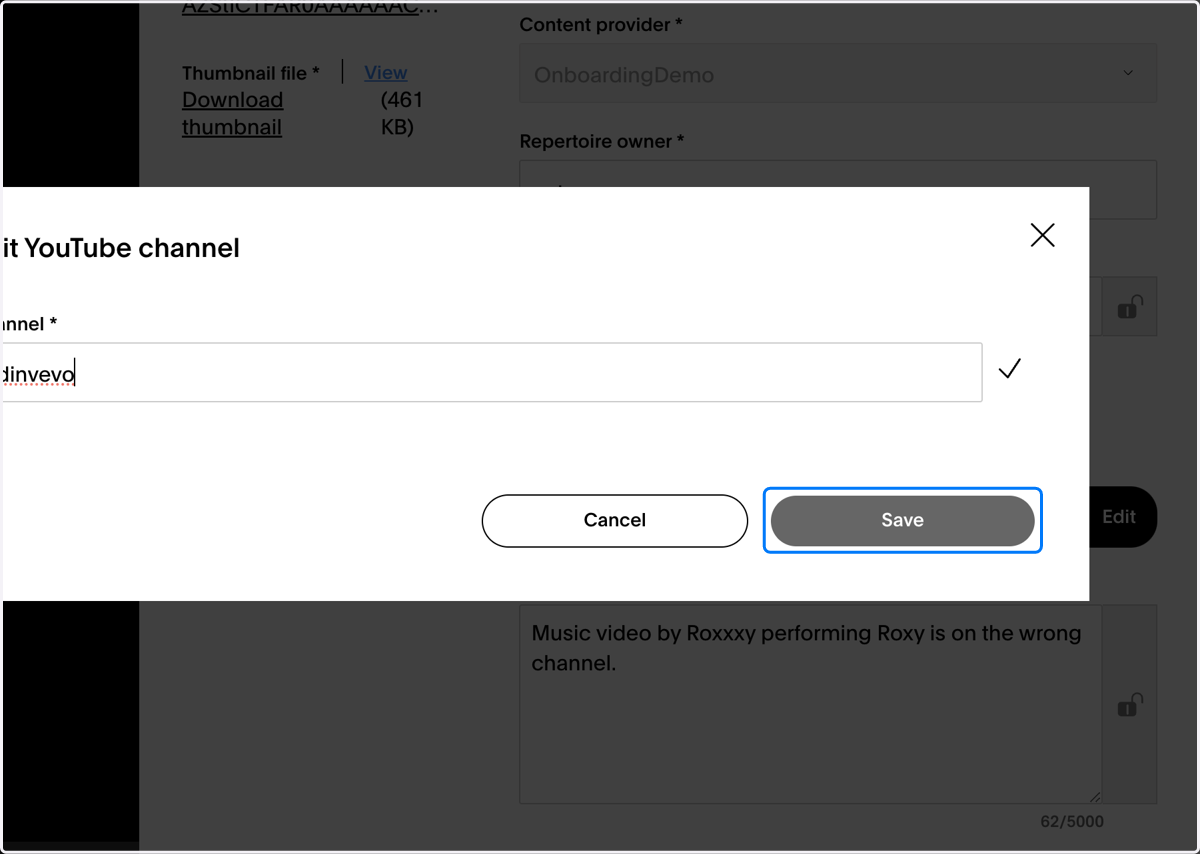Click the checkmark icon beside the channel field
Screen dimensions: 1200x854
click(x=1010, y=369)
